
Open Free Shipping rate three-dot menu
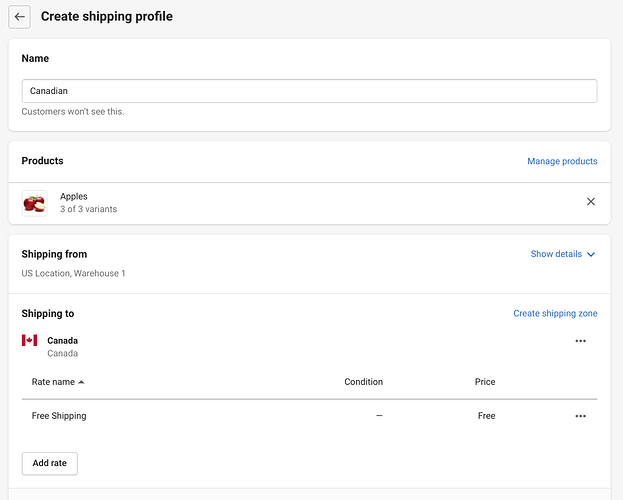click(x=580, y=416)
